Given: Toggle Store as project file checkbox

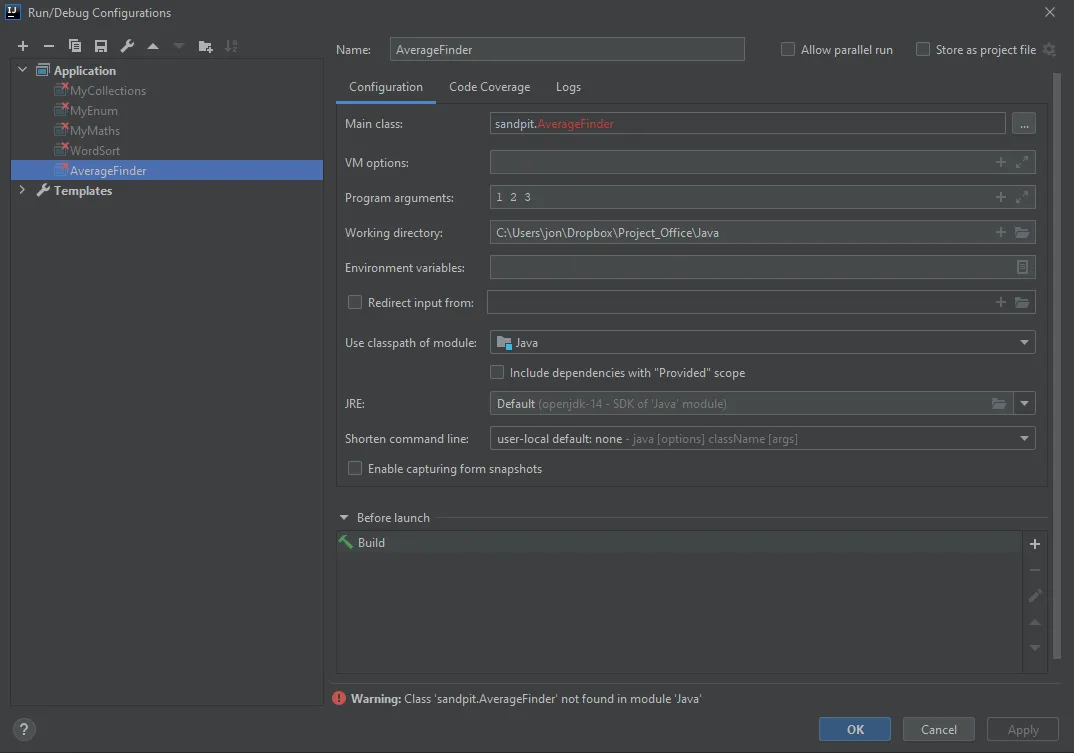Looking at the screenshot, I should pos(923,49).
